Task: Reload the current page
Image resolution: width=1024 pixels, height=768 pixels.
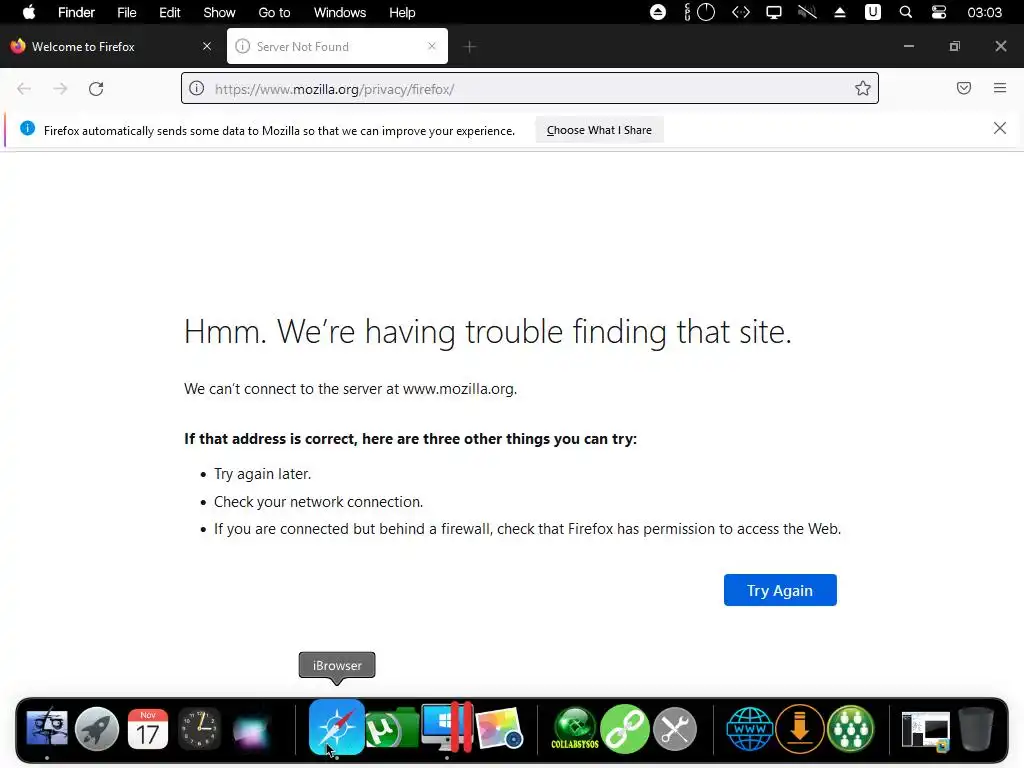Action: 96,89
